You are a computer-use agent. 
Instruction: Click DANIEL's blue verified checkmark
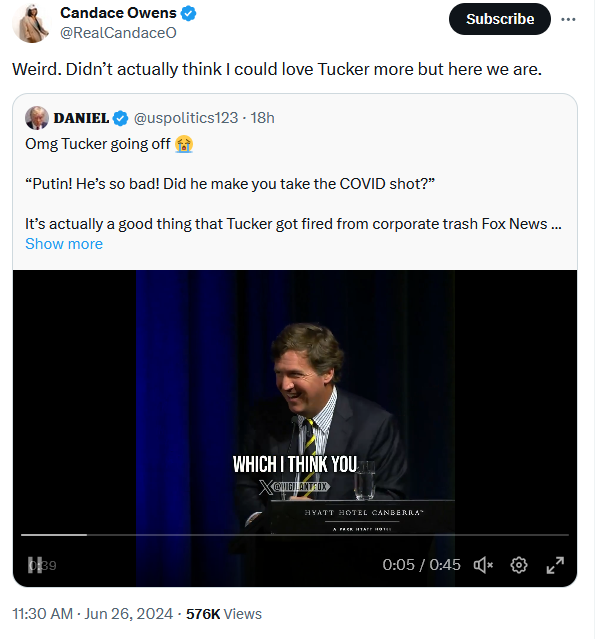pos(120,119)
